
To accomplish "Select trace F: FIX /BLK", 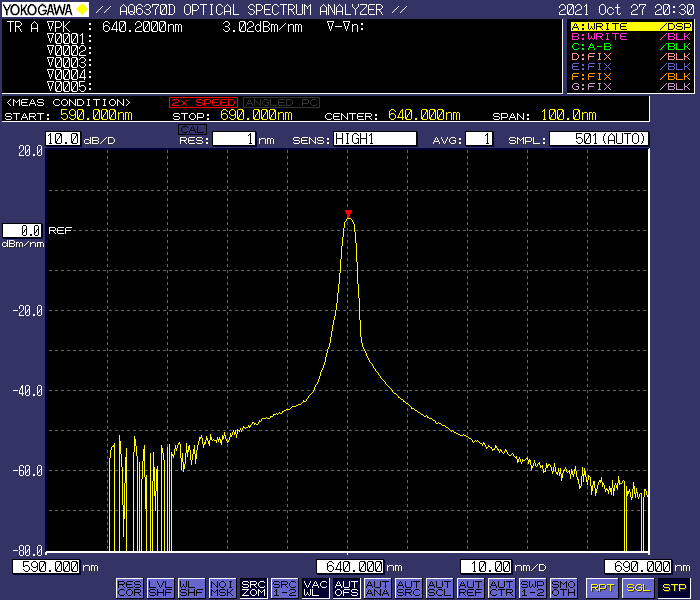I will point(631,77).
